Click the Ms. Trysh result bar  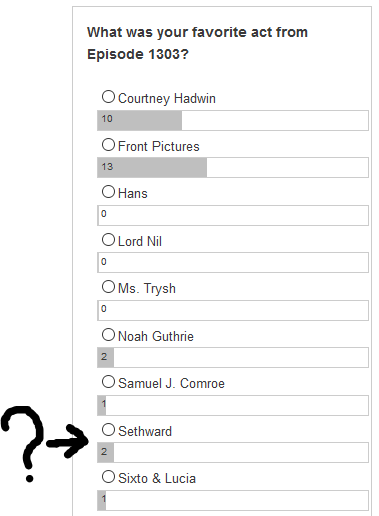click(233, 310)
